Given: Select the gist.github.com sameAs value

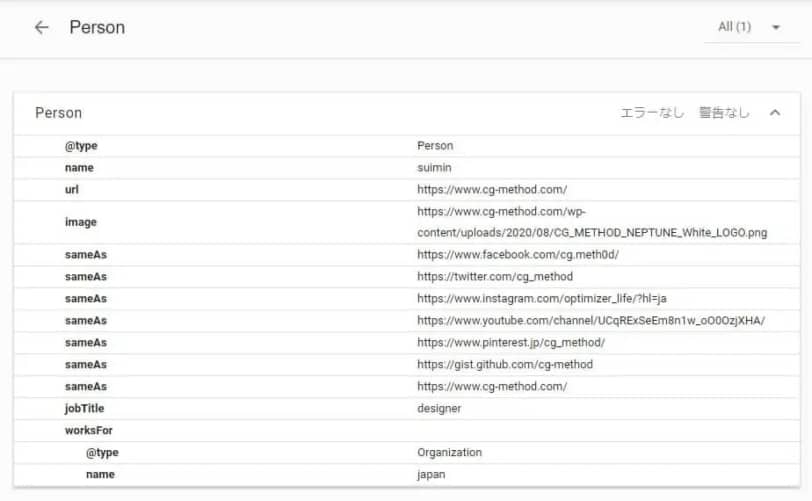Looking at the screenshot, I should 505,365.
